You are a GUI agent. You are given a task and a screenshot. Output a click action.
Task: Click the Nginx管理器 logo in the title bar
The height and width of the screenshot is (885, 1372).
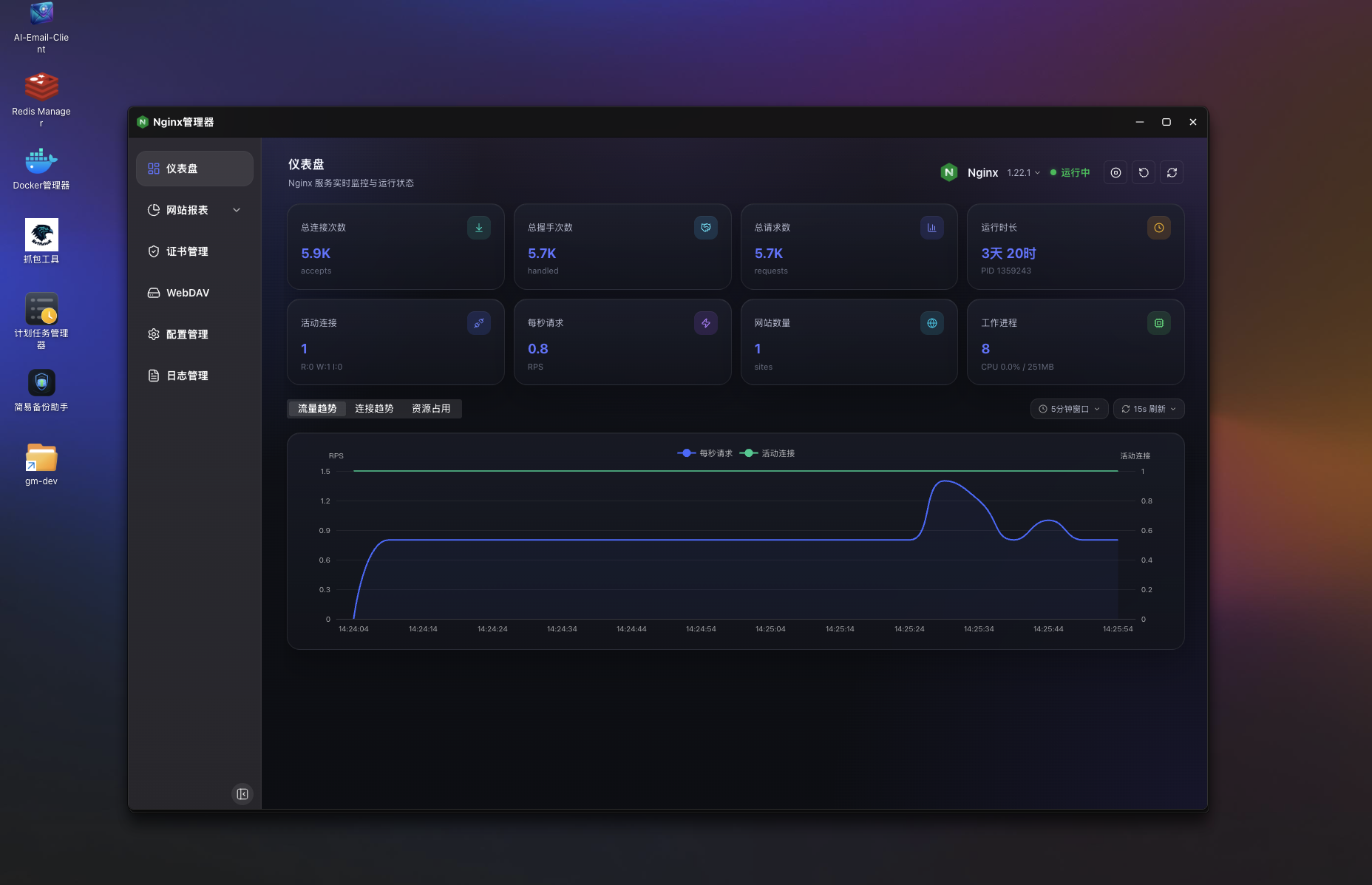tap(143, 122)
